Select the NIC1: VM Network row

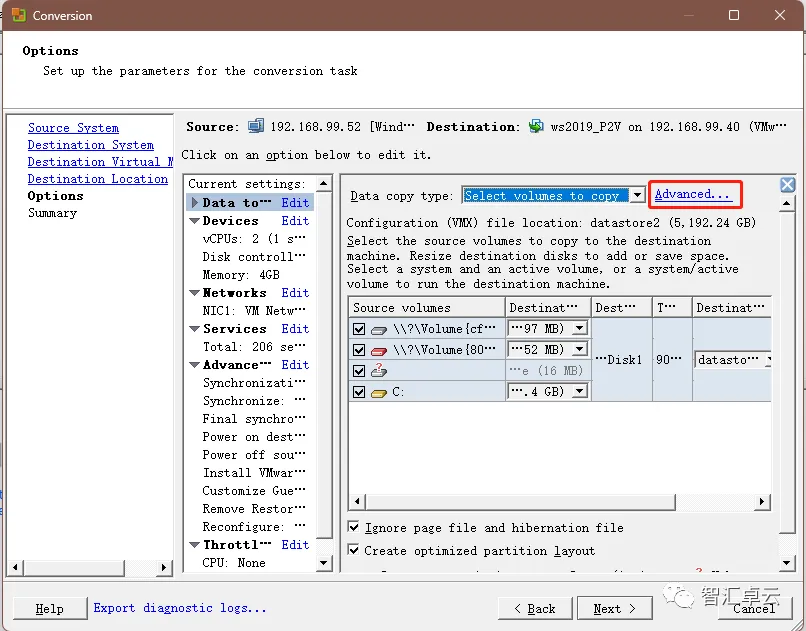point(254,311)
